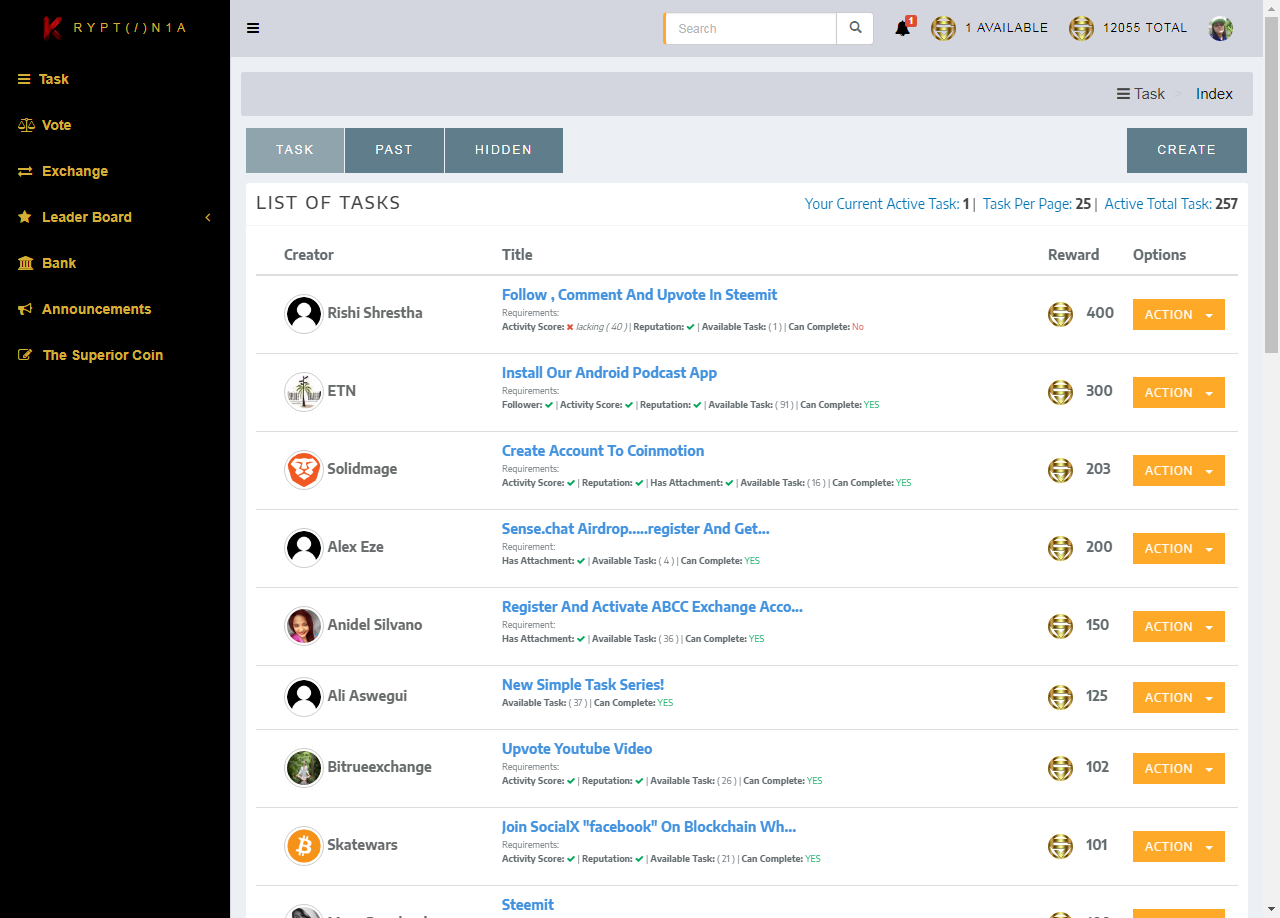Click The Superior Coin edit icon
Viewport: 1280px width, 918px height.
coord(25,355)
